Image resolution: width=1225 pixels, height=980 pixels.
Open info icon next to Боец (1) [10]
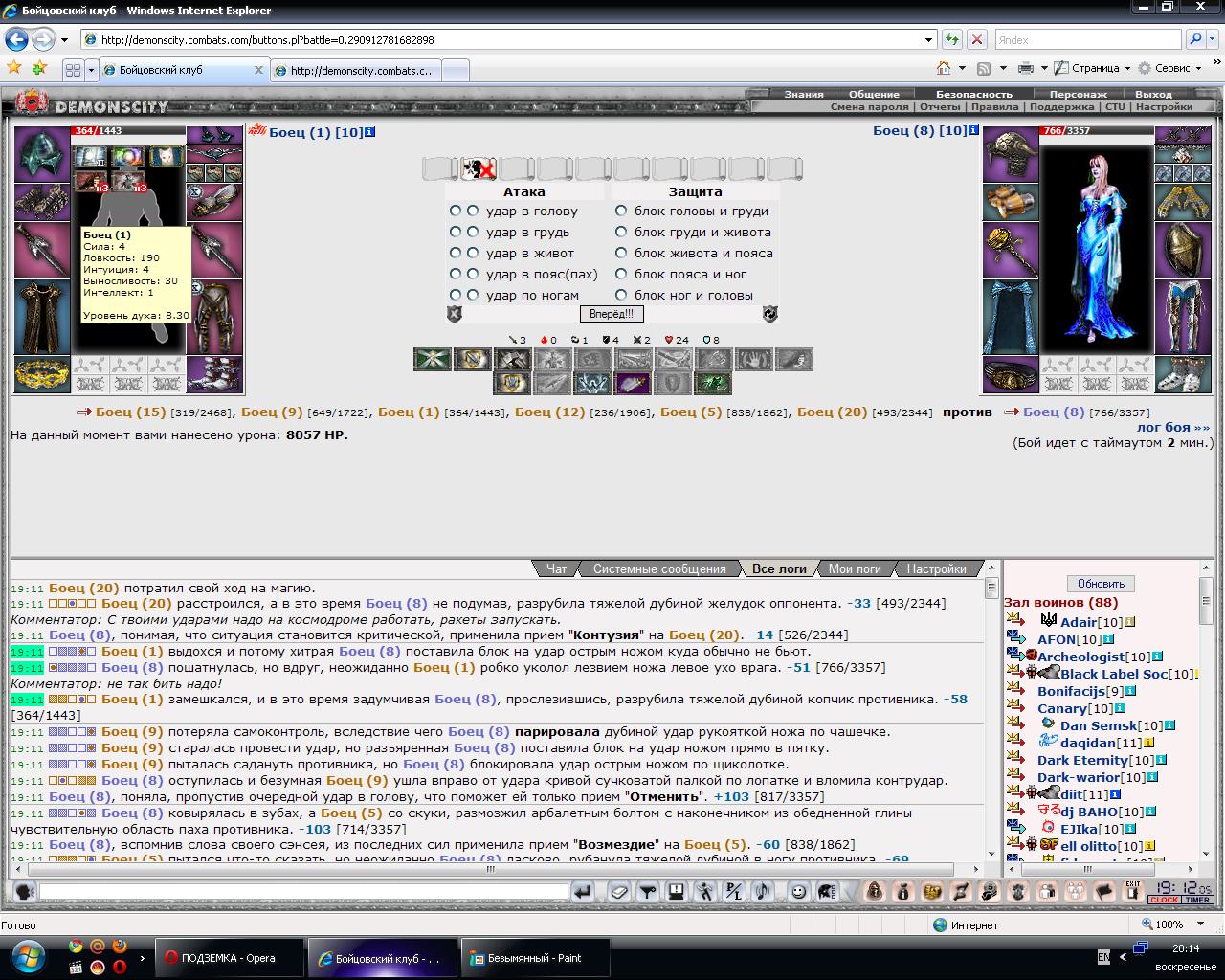pyautogui.click(x=369, y=132)
